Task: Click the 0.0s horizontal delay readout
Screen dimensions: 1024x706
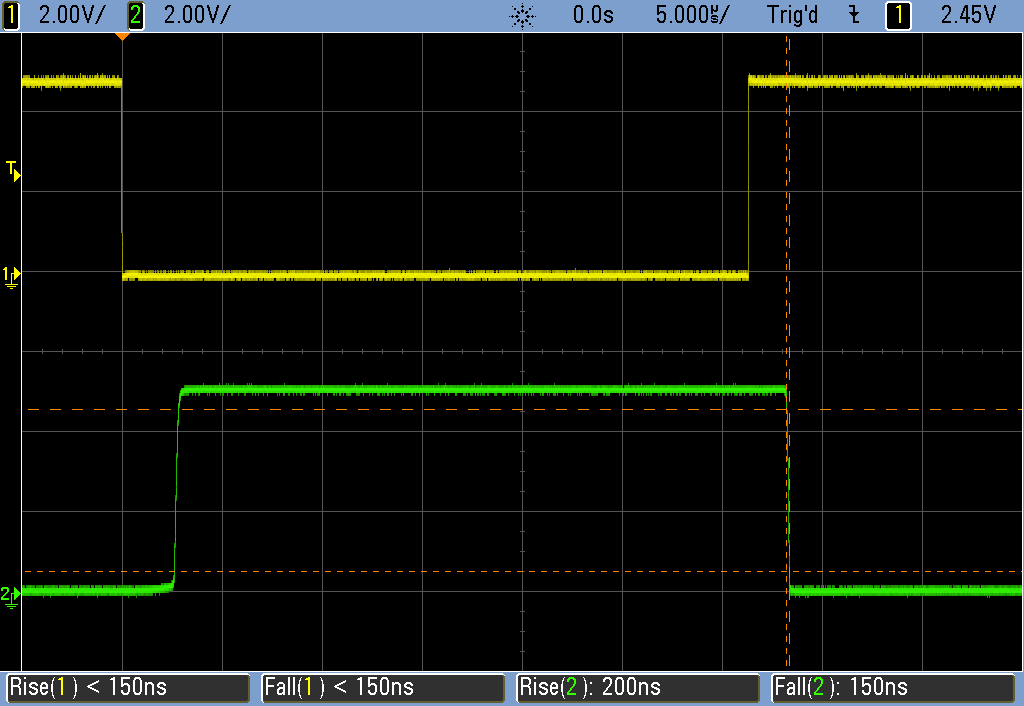Action: point(594,15)
